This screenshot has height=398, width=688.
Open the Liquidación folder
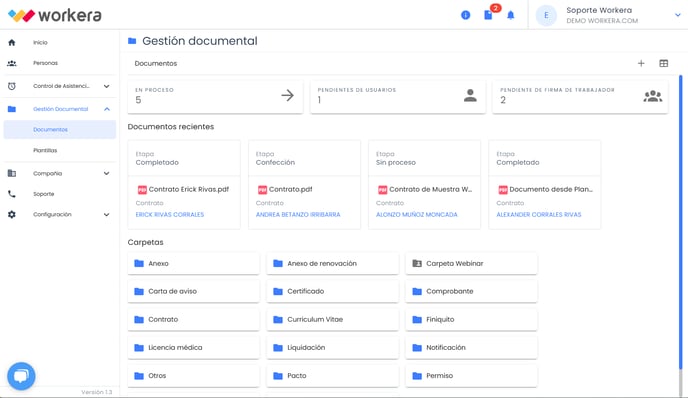tap(333, 348)
